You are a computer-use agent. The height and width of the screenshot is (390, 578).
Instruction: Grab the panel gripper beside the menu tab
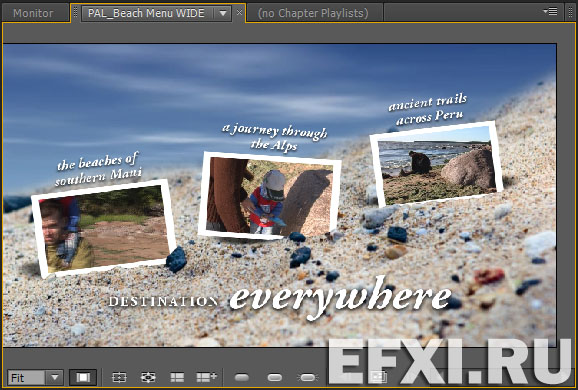tap(75, 13)
